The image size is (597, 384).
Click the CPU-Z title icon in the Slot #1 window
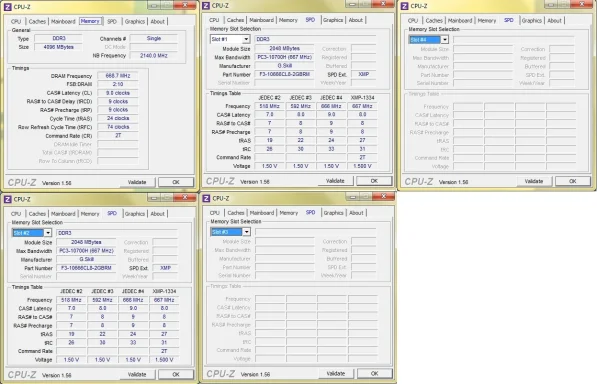(206, 6)
